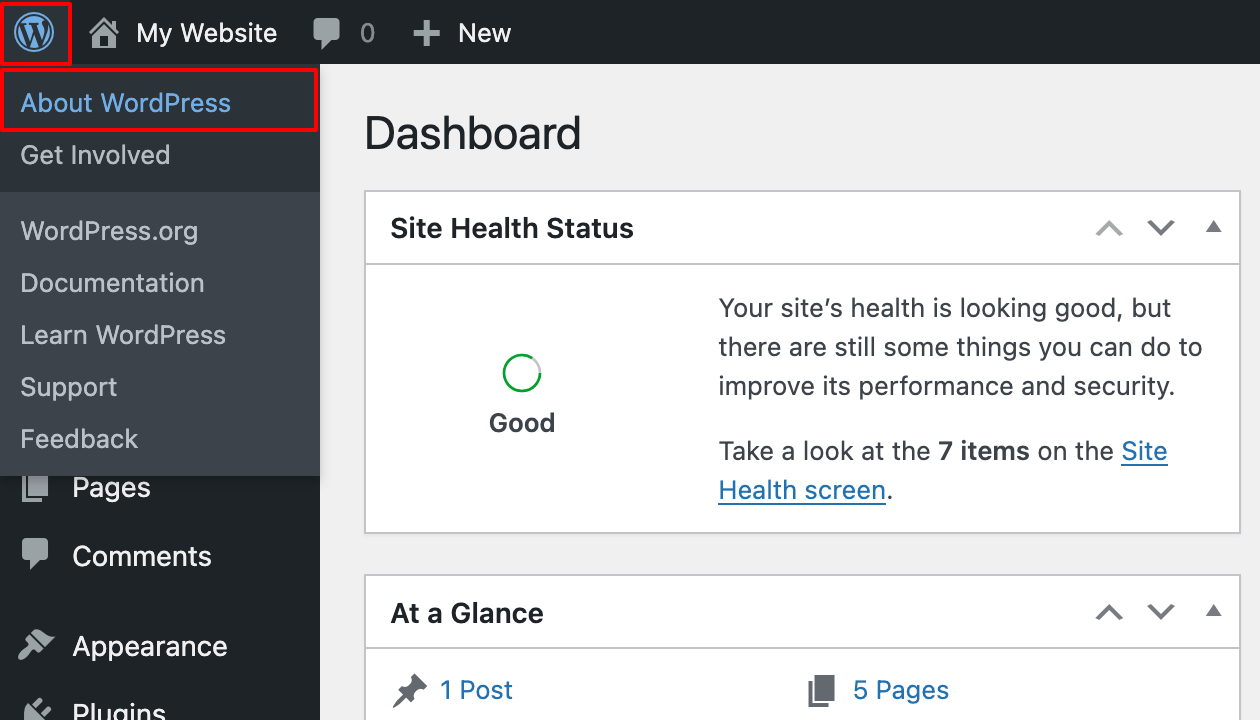
Task: Move At a Glance widget up
Action: [1108, 612]
